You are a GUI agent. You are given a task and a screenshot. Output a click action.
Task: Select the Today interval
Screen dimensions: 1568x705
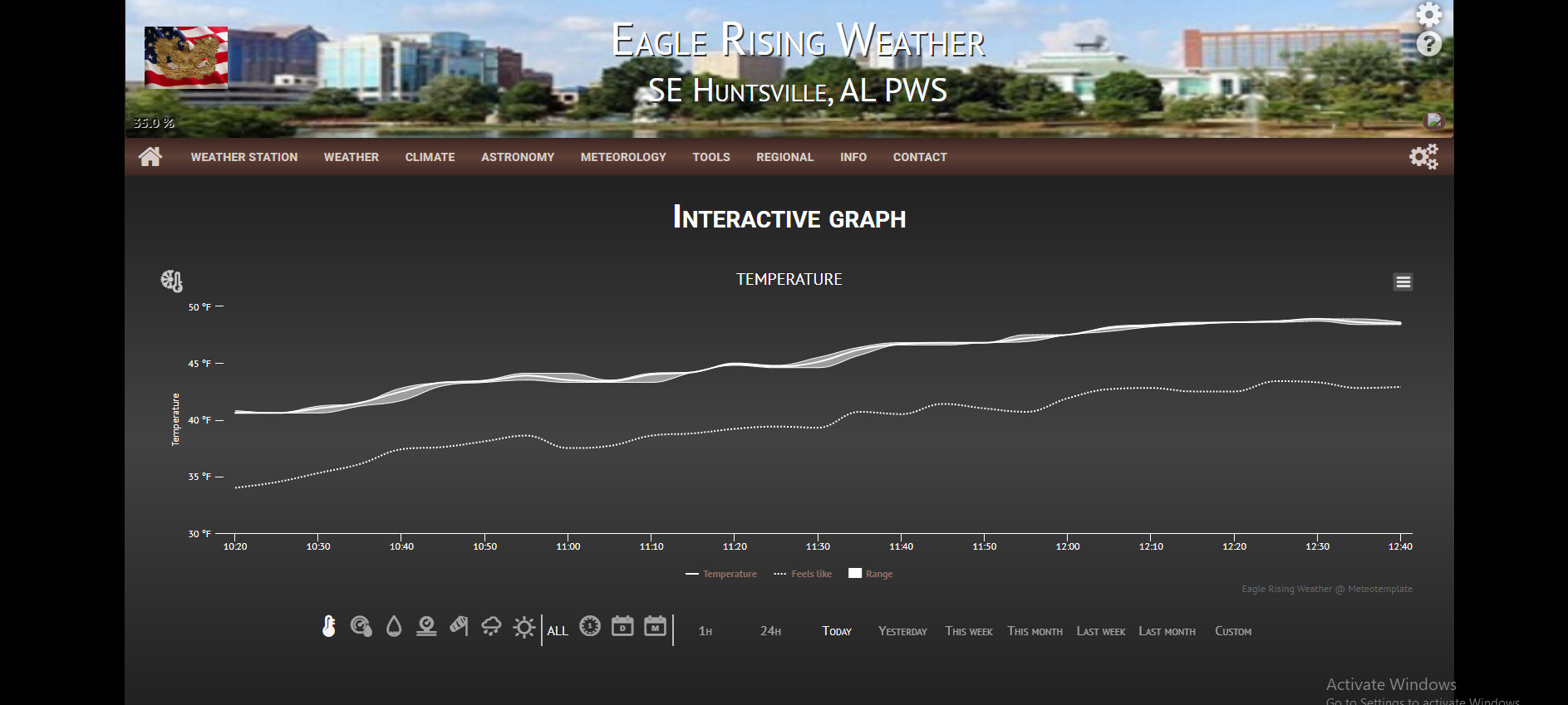[837, 631]
